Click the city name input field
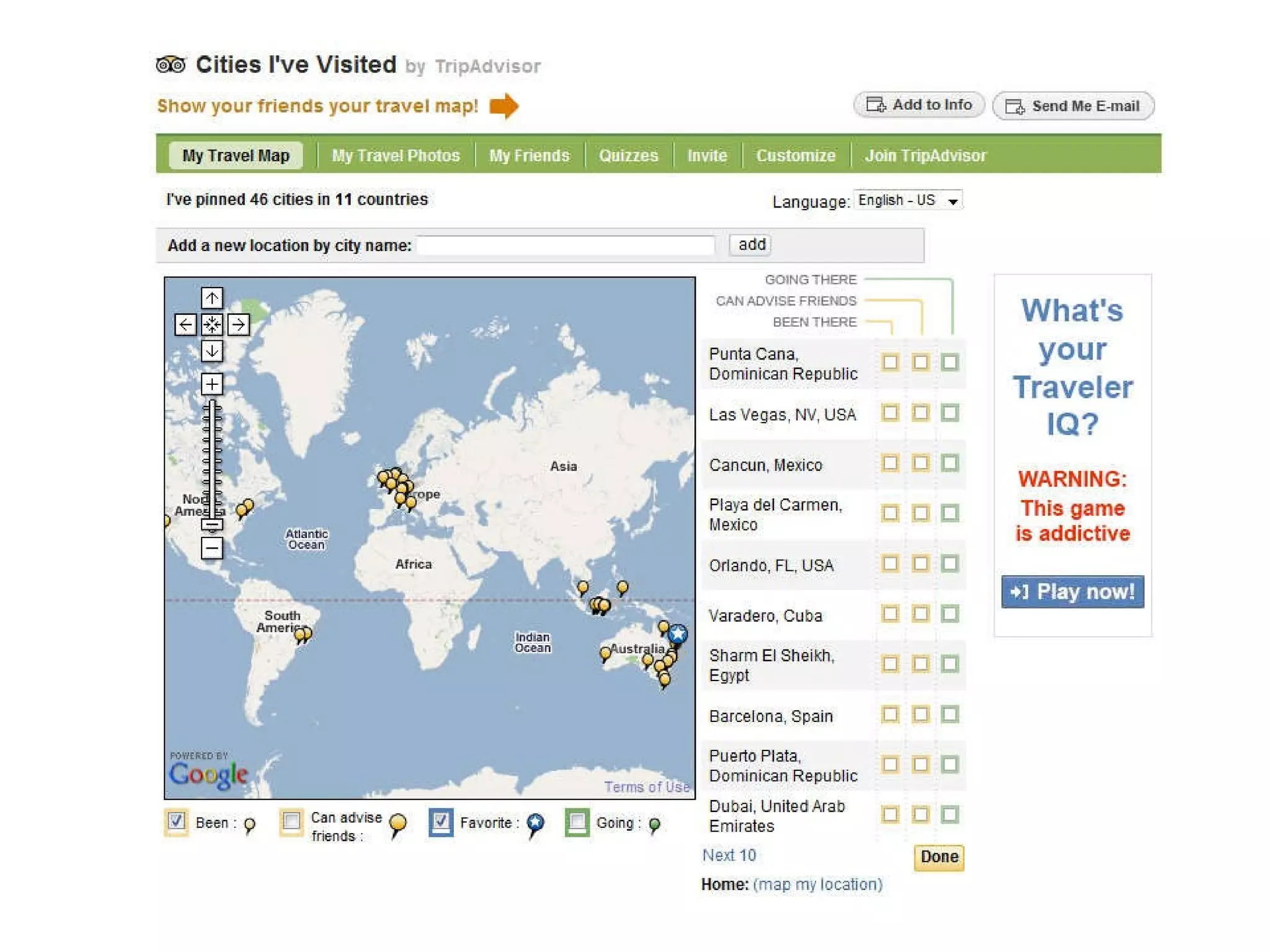The height and width of the screenshot is (952, 1270). point(565,245)
